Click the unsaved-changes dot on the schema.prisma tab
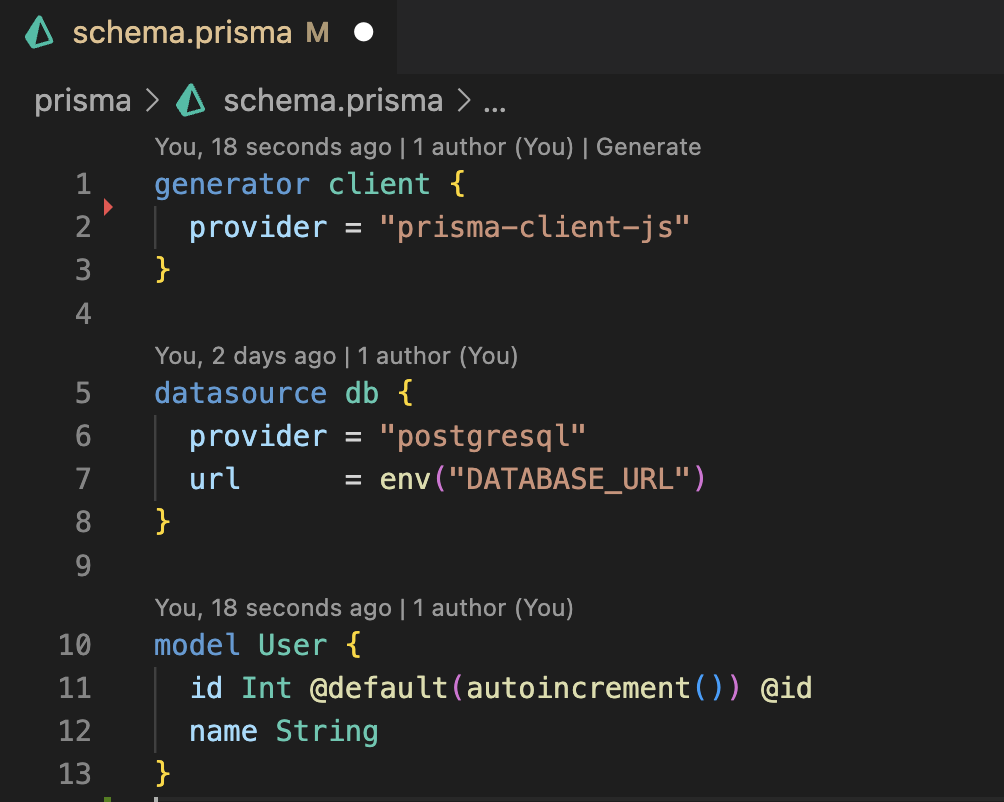 click(x=364, y=32)
